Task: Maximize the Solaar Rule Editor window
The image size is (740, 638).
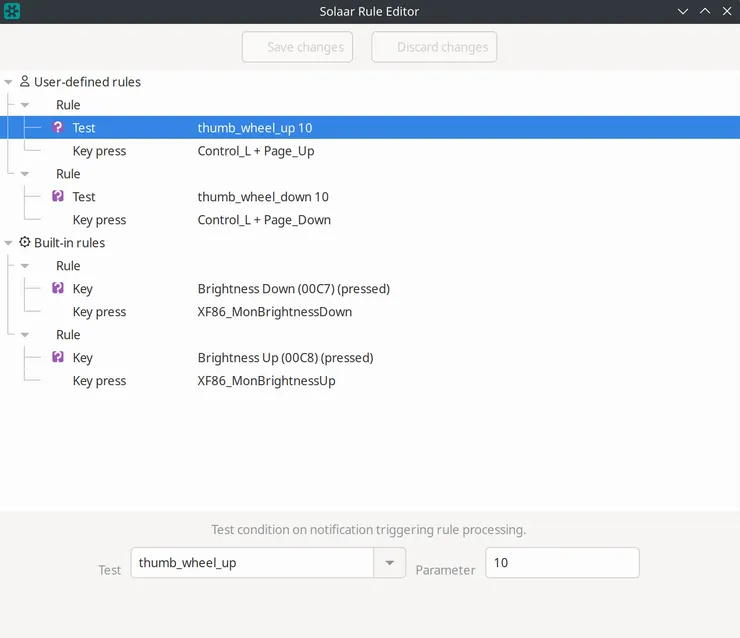Action: pos(705,11)
